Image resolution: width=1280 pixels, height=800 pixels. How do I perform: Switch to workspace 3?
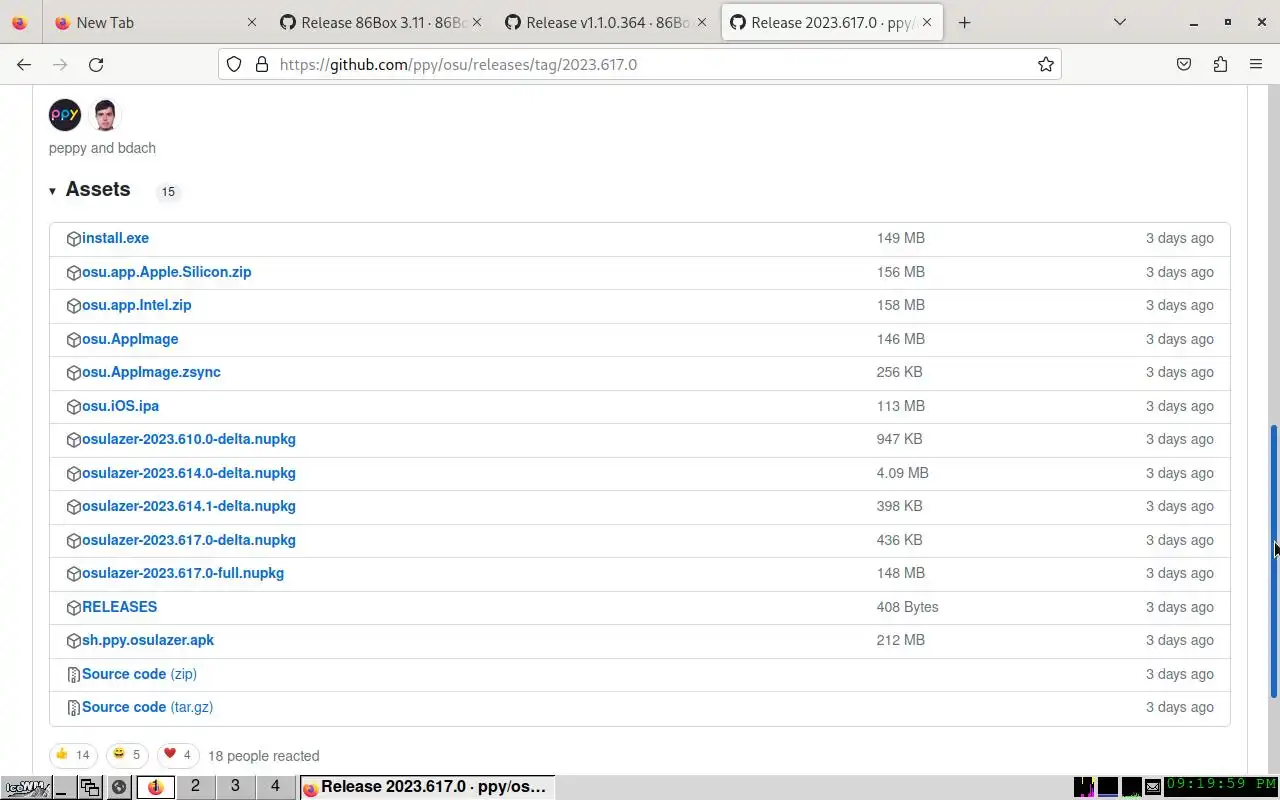click(235, 787)
